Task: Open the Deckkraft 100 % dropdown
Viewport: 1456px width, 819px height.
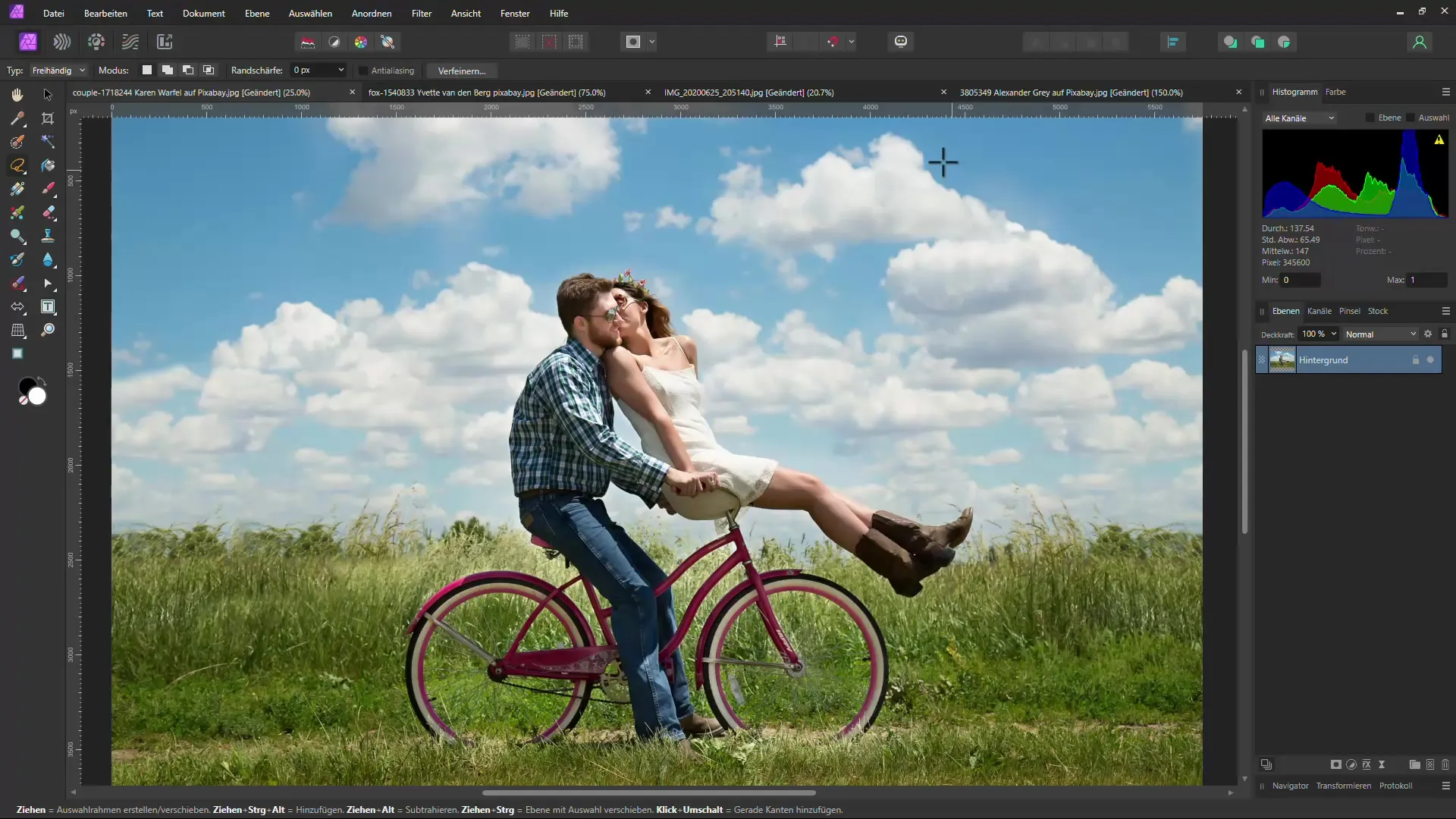Action: (x=1319, y=334)
